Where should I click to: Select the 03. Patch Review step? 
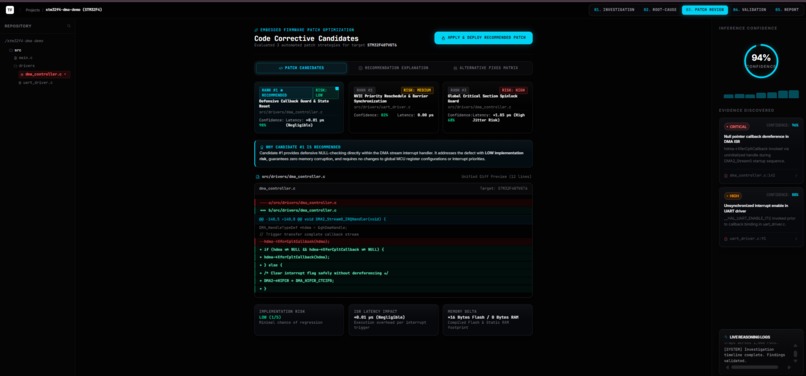click(x=704, y=10)
